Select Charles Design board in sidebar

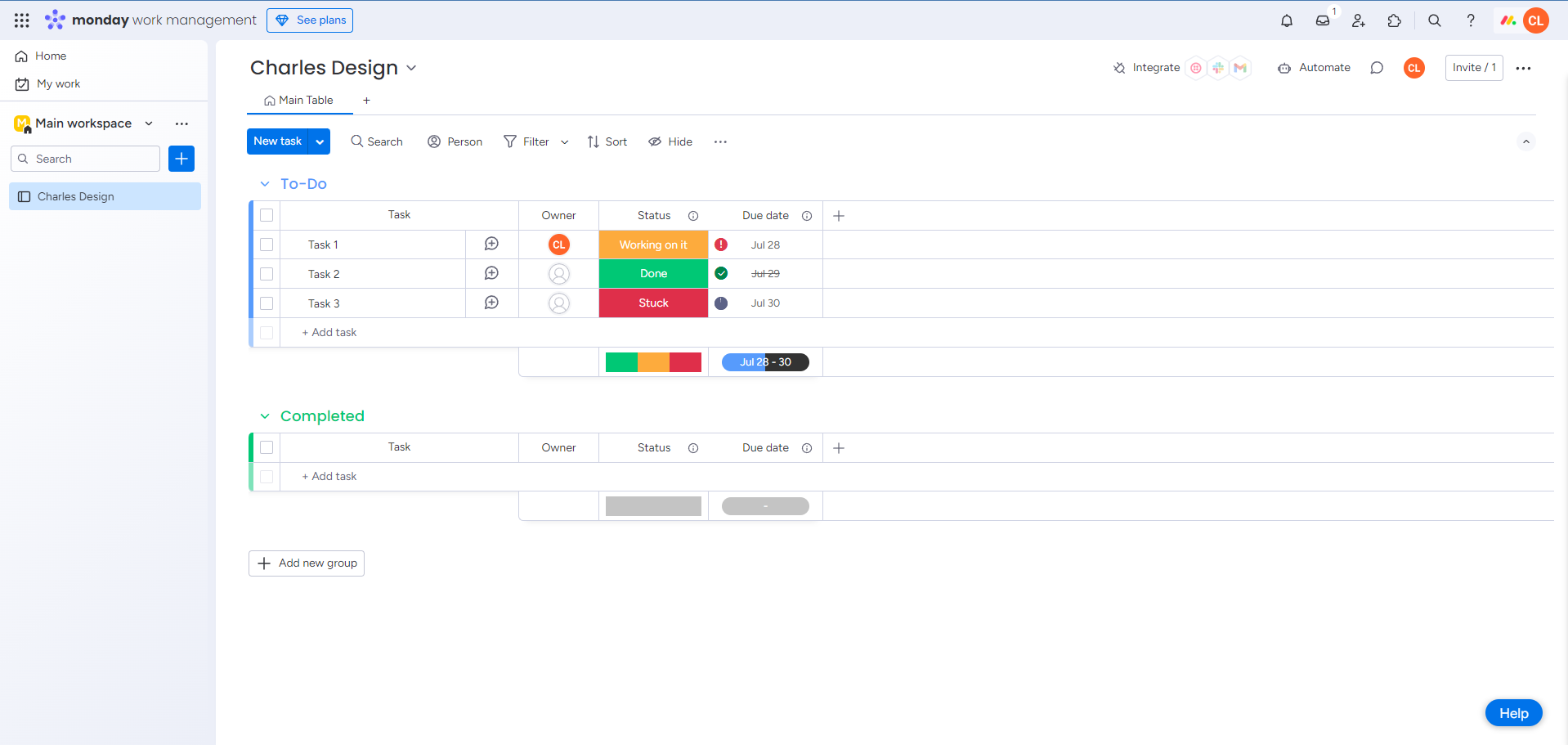click(x=105, y=196)
